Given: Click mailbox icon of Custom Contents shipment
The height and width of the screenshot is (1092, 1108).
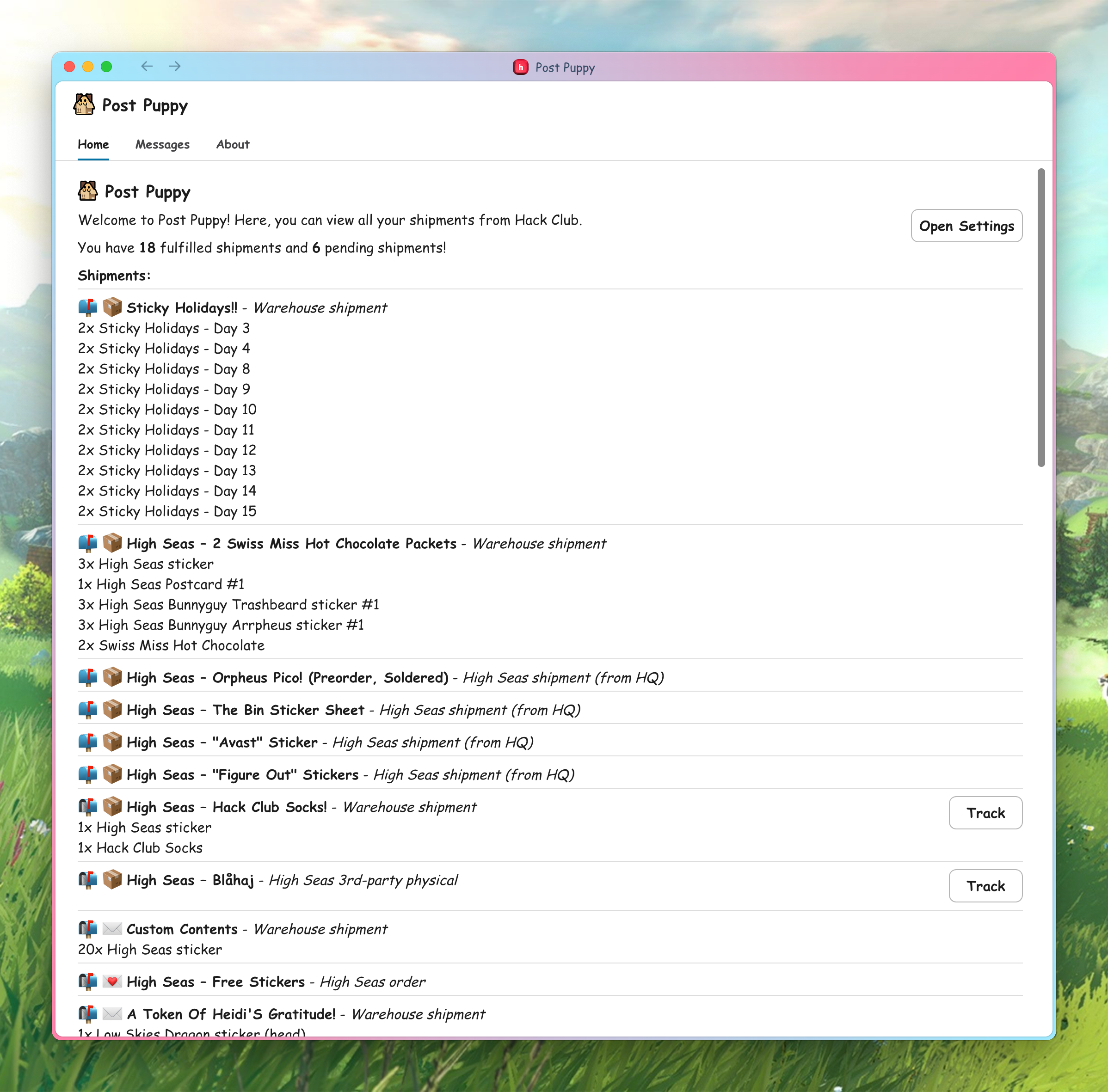Looking at the screenshot, I should 88,929.
